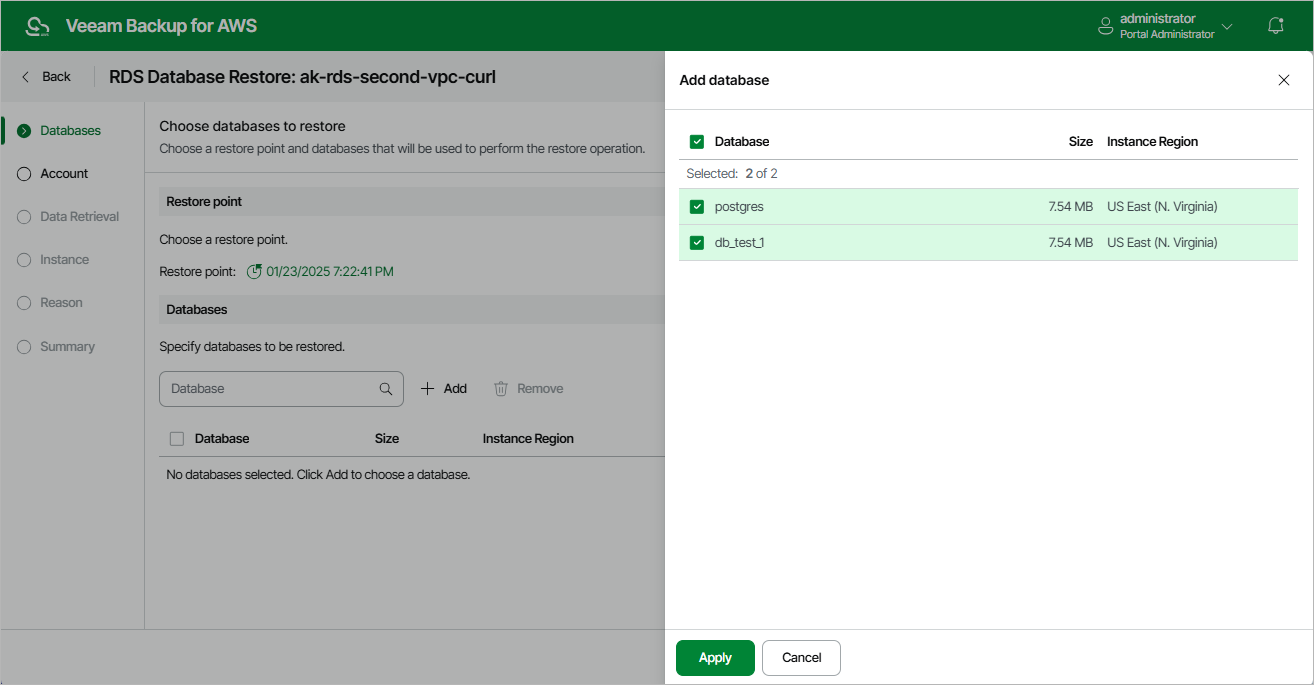Toggle the select-all checkbox in Add database
Image resolution: width=1314 pixels, height=685 pixels.
[x=697, y=142]
